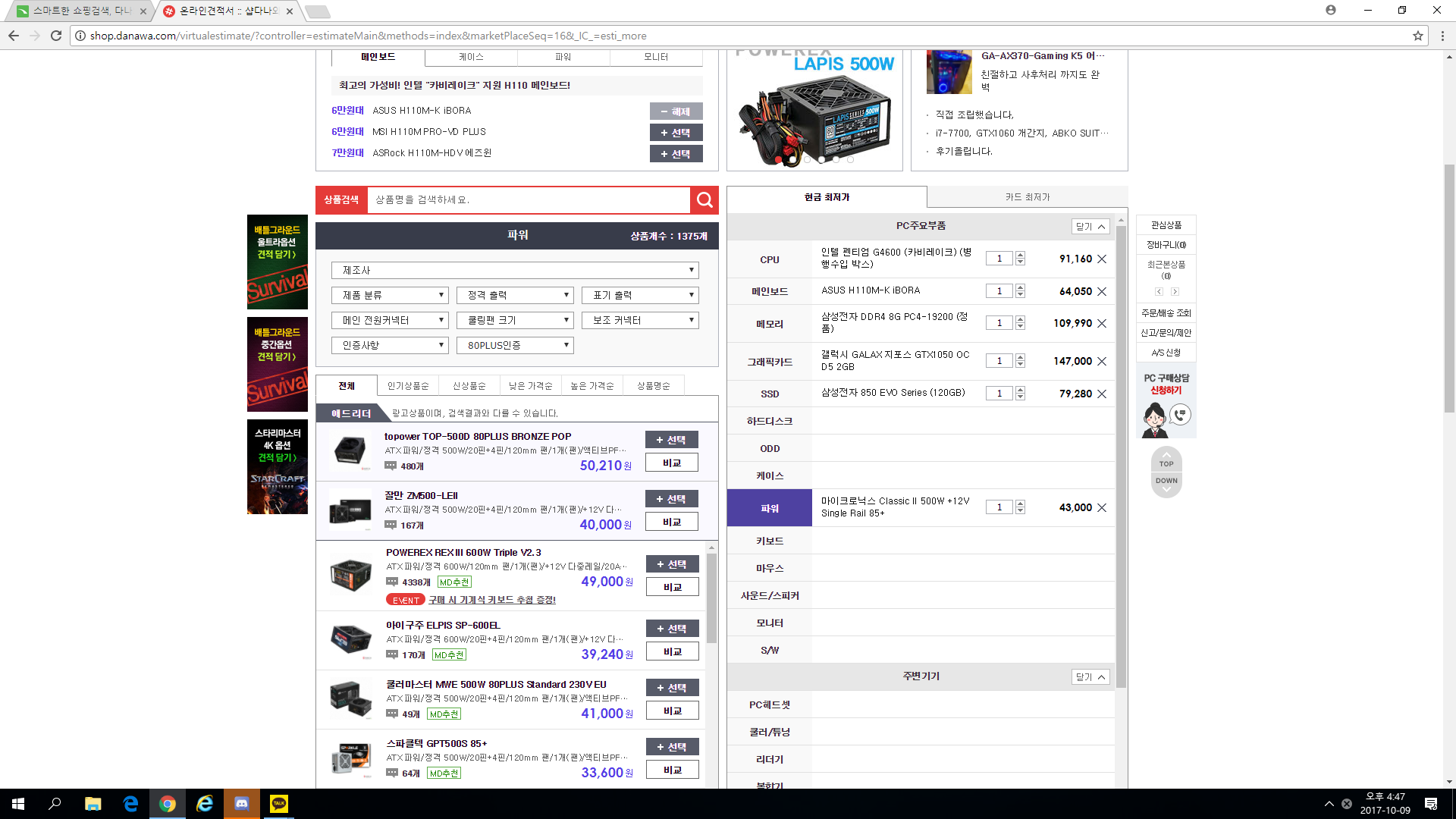Click the CPU quantity input box
The image size is (1456, 819).
(x=999, y=259)
